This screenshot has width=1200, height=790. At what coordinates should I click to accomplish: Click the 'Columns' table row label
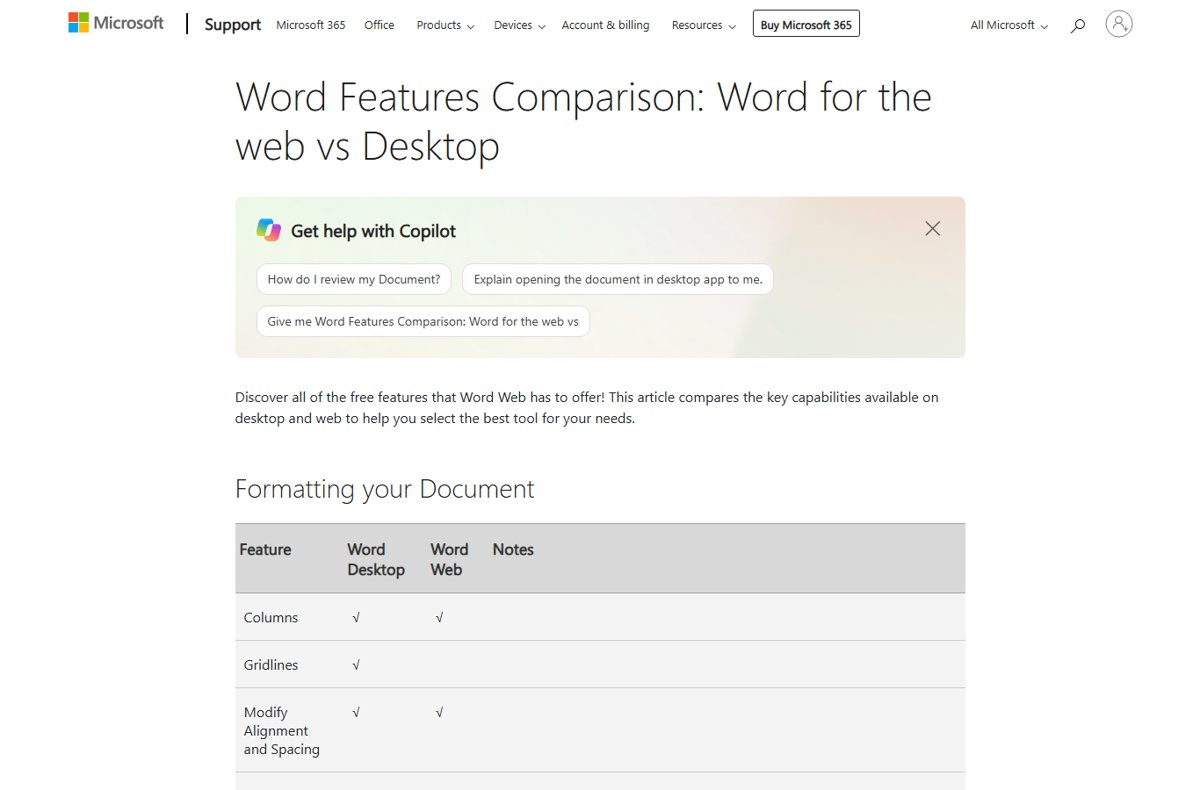pyautogui.click(x=271, y=617)
